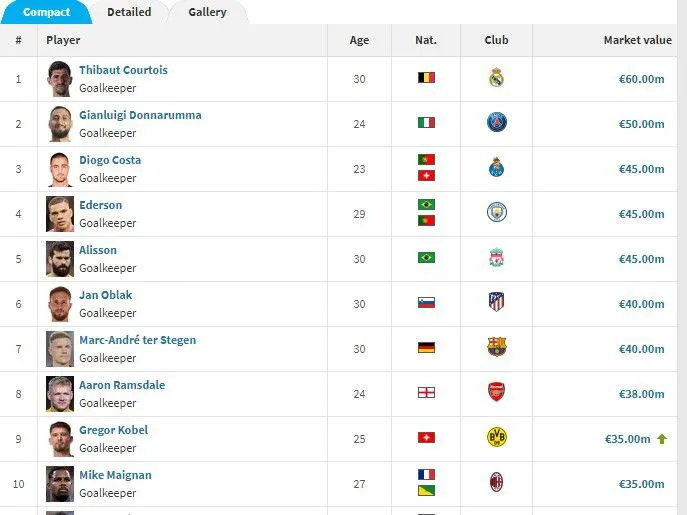Click the Arsenal club badge
The image size is (687, 515).
[496, 392]
